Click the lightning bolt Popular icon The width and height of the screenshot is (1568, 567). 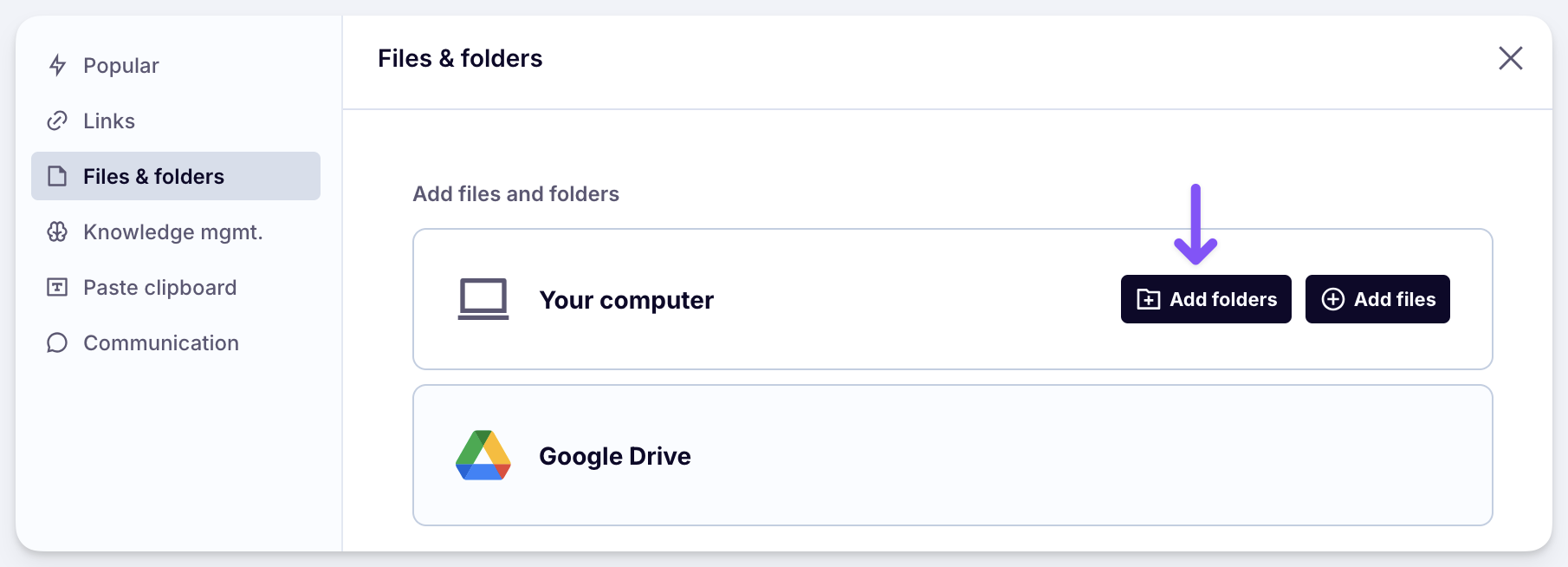58,65
